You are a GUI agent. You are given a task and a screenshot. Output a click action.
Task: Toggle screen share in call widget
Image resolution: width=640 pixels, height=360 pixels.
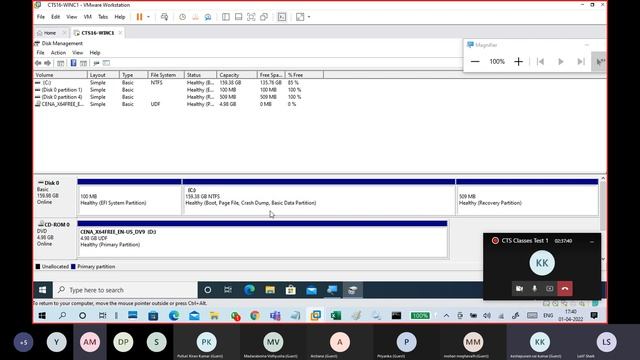[550, 289]
